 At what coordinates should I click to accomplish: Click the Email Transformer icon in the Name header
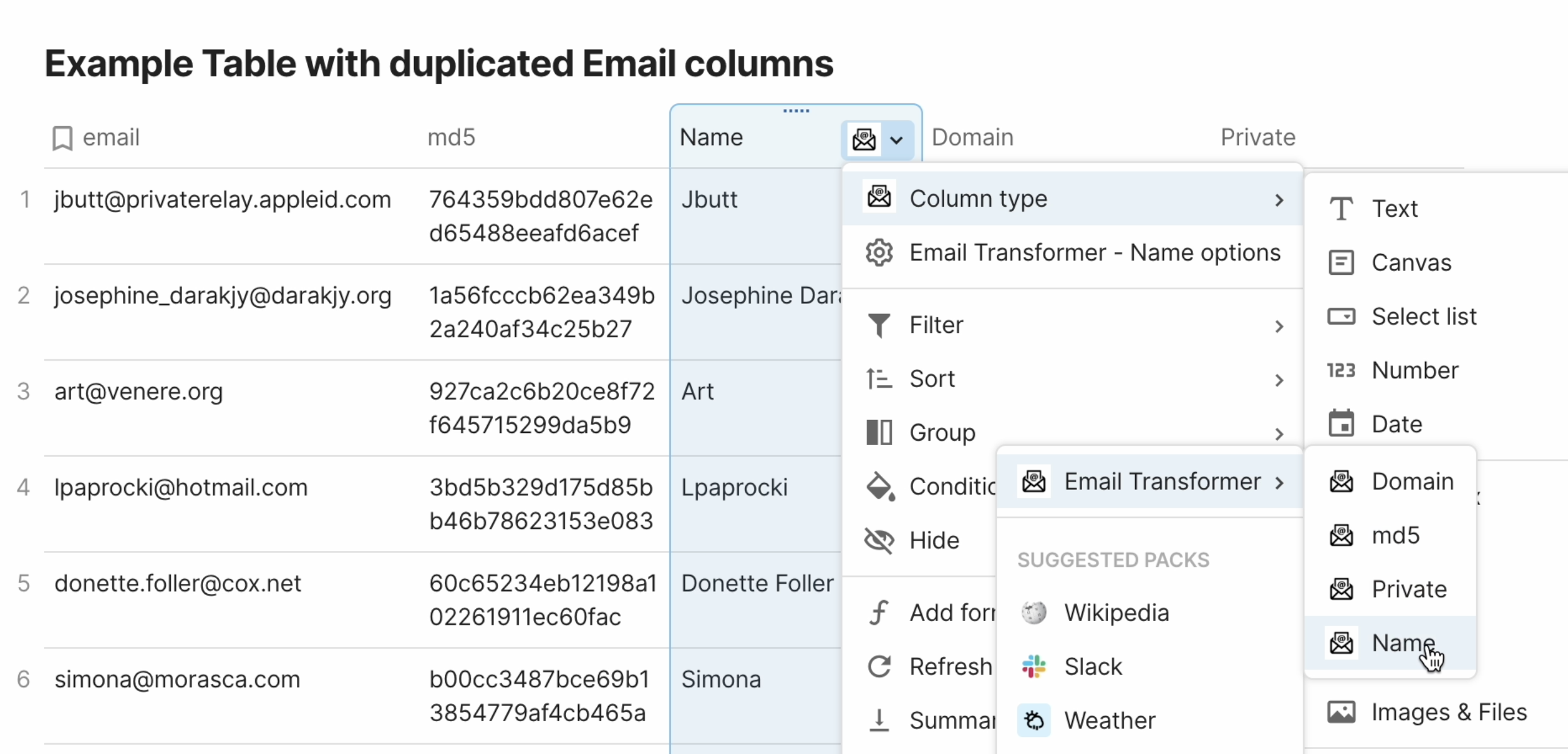click(x=863, y=139)
